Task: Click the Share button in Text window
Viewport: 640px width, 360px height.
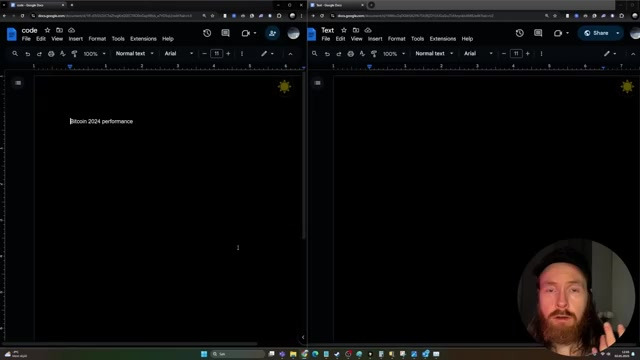Action: 596,33
